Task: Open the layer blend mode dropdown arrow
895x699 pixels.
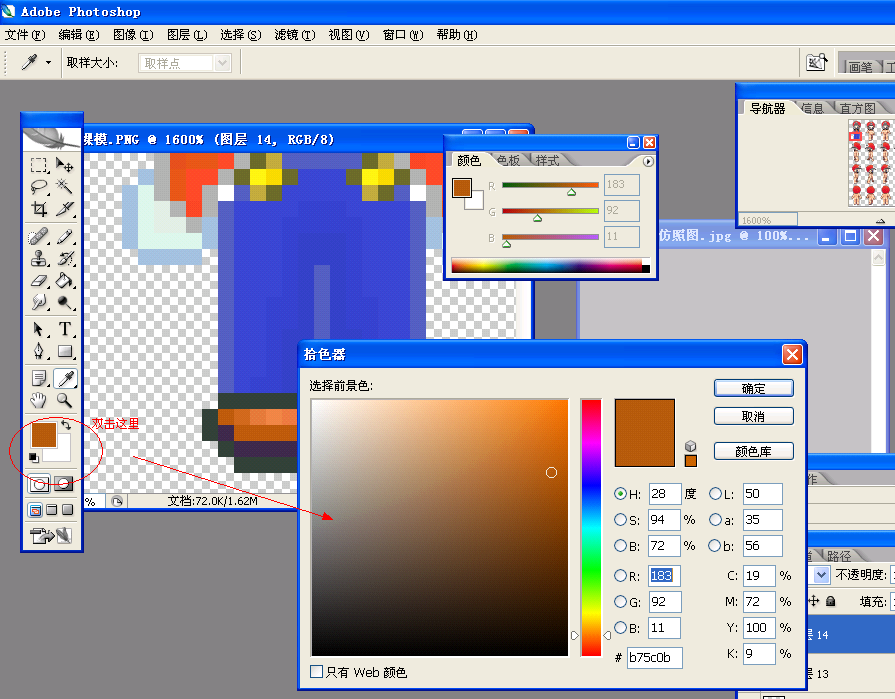Action: (821, 575)
